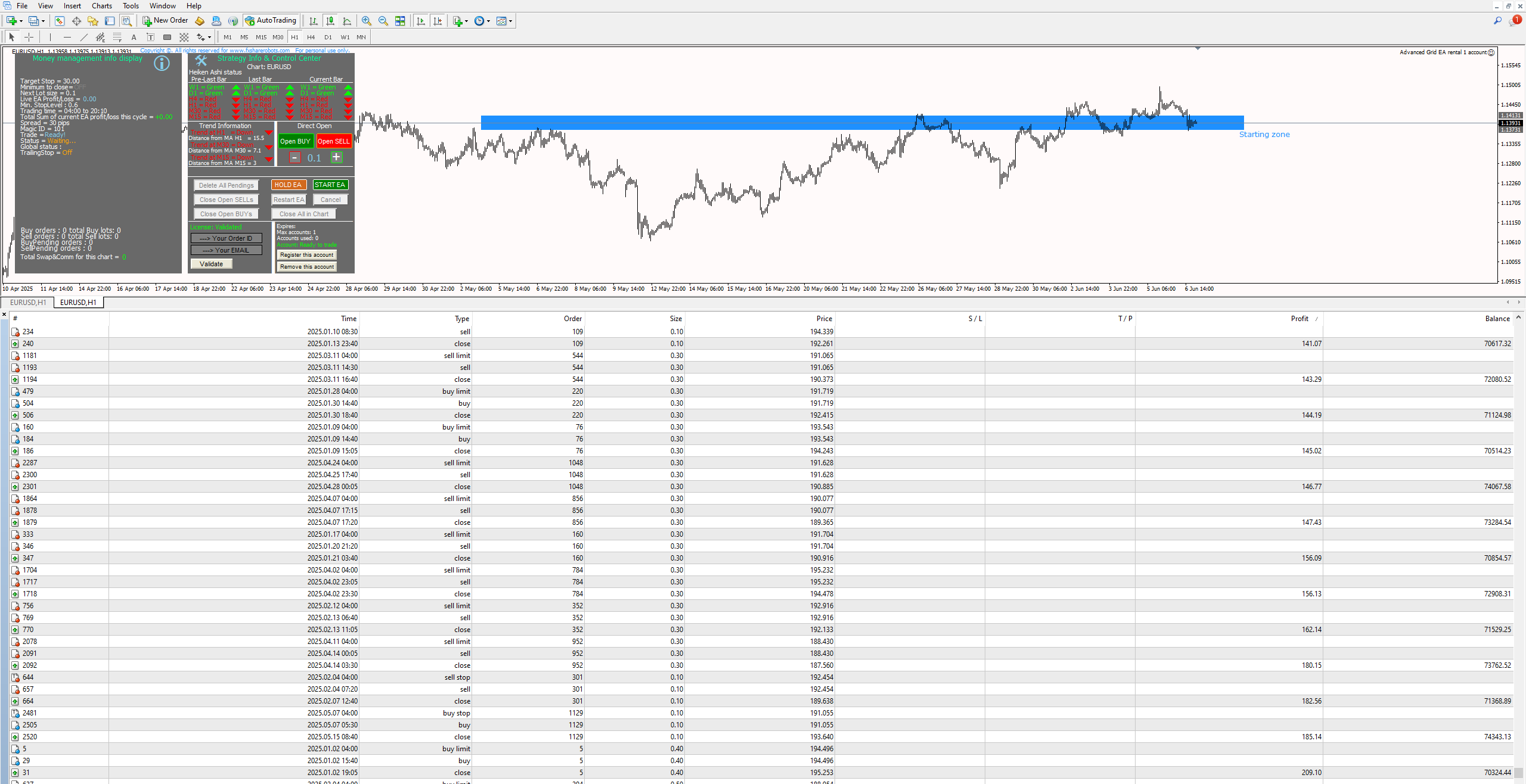Open the Profiles icon
Viewport: 1526px width, 784px height.
[33, 21]
